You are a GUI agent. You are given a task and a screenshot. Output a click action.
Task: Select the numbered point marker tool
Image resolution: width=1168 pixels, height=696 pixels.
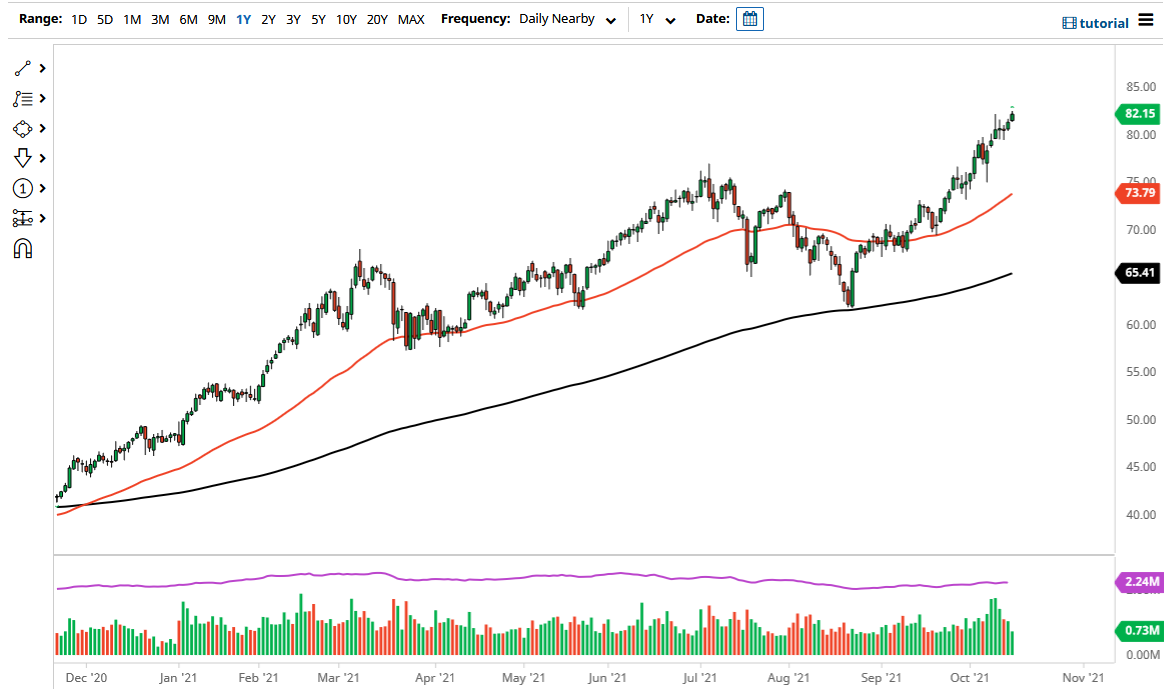[x=22, y=188]
